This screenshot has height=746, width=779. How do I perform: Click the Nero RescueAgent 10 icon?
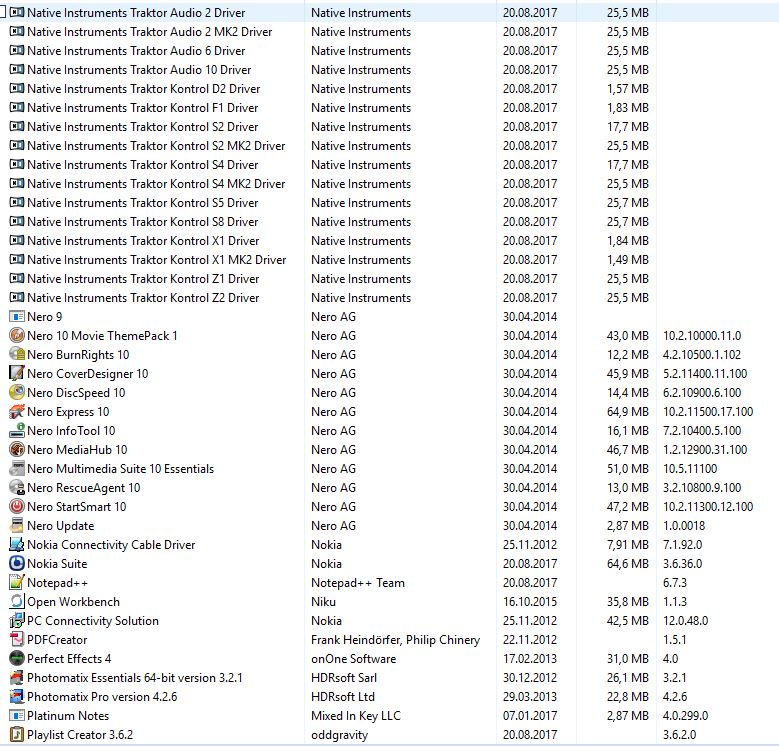17,487
